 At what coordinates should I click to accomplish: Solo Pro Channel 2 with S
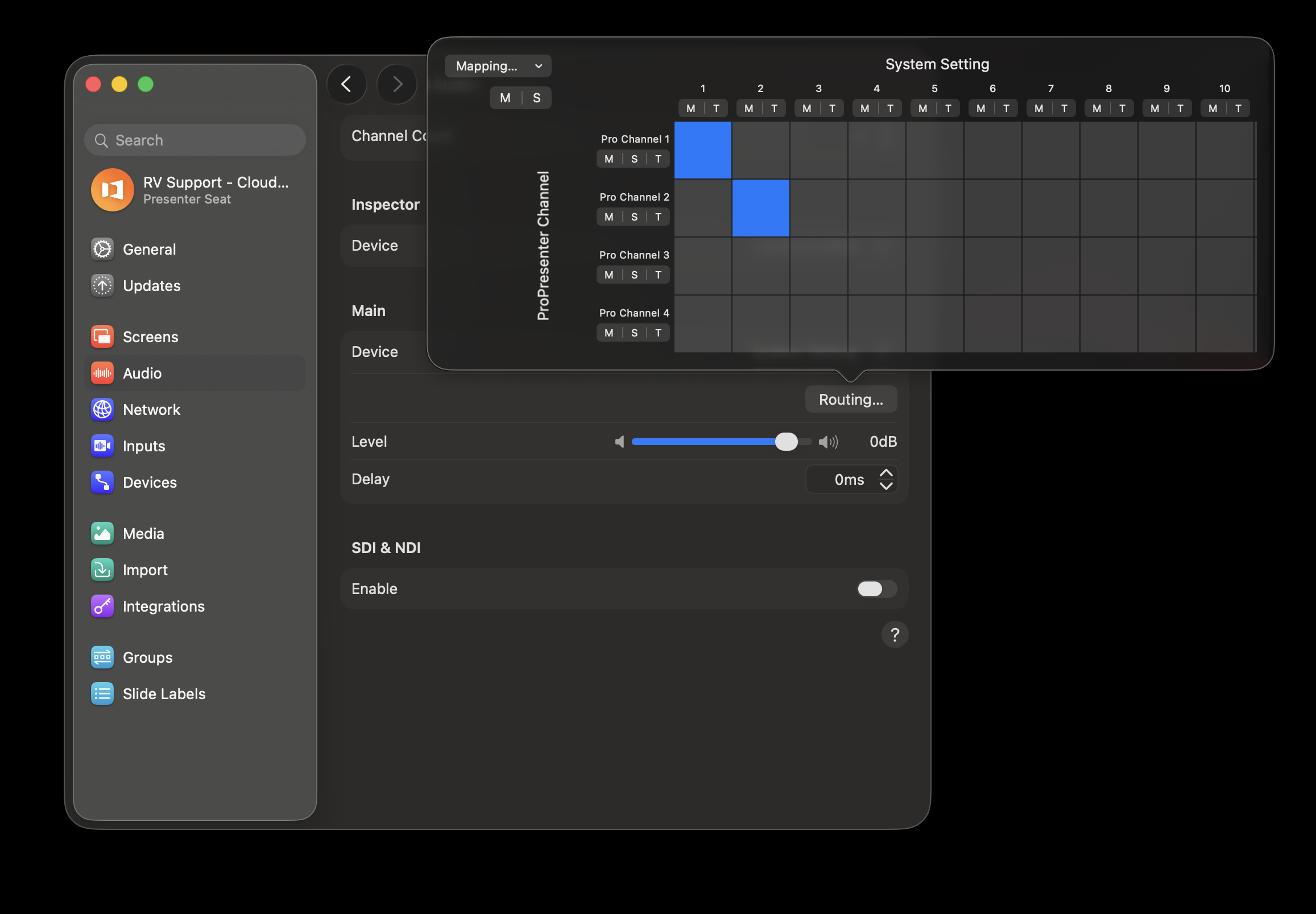634,217
